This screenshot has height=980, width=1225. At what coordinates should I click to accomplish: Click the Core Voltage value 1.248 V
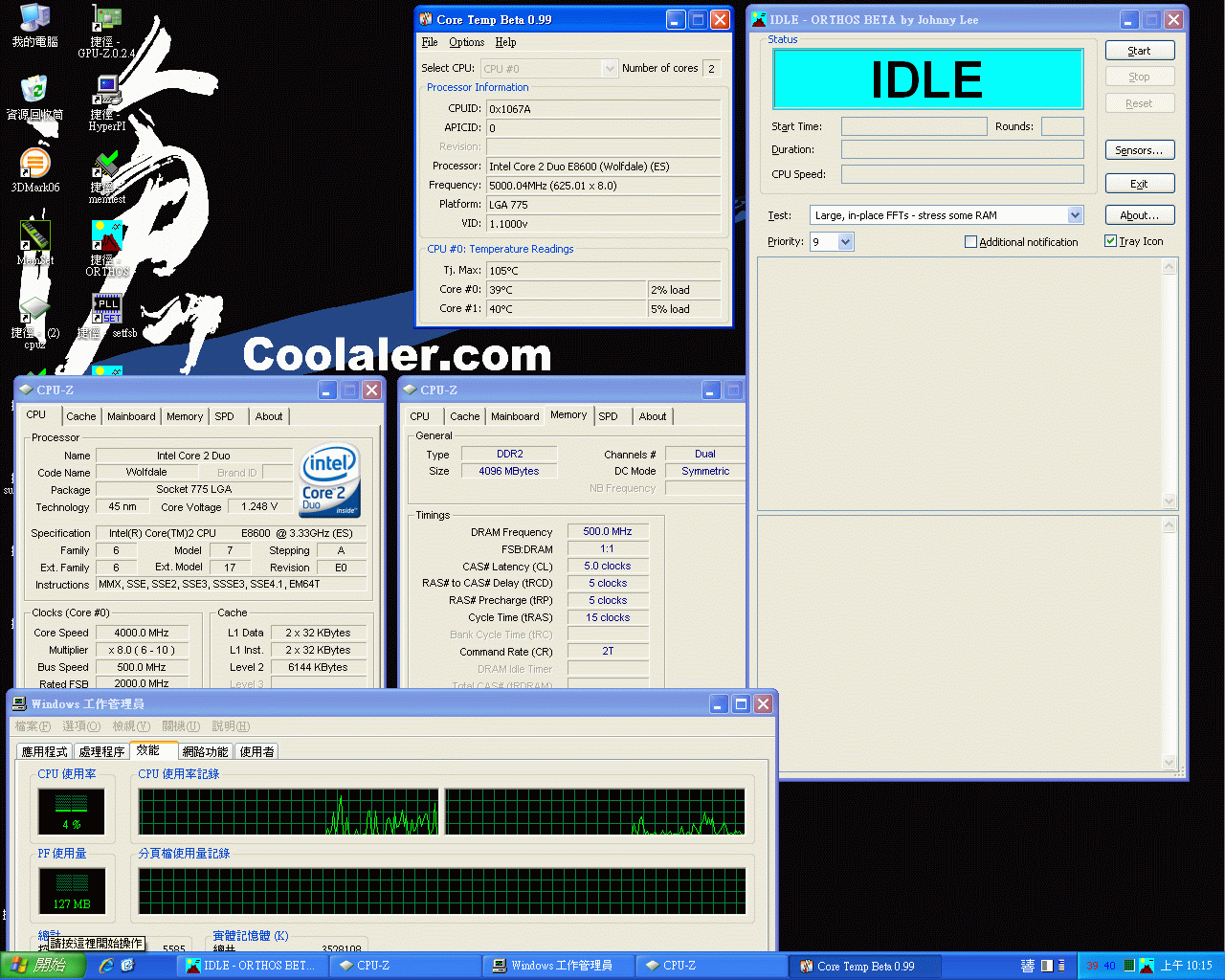[x=259, y=506]
